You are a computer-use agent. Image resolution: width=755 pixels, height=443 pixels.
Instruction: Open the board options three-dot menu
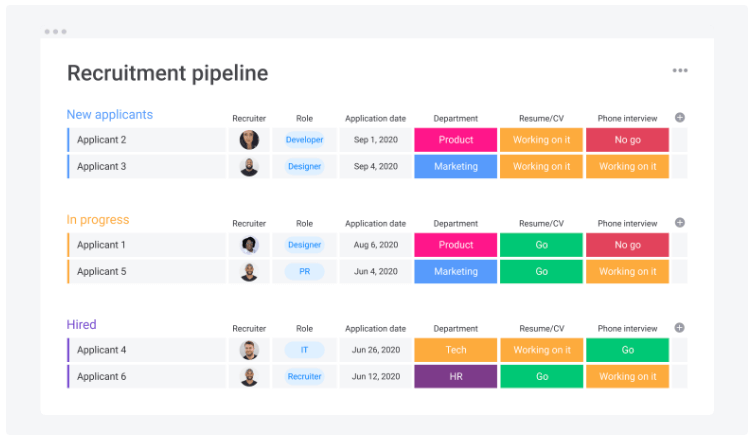(x=680, y=71)
